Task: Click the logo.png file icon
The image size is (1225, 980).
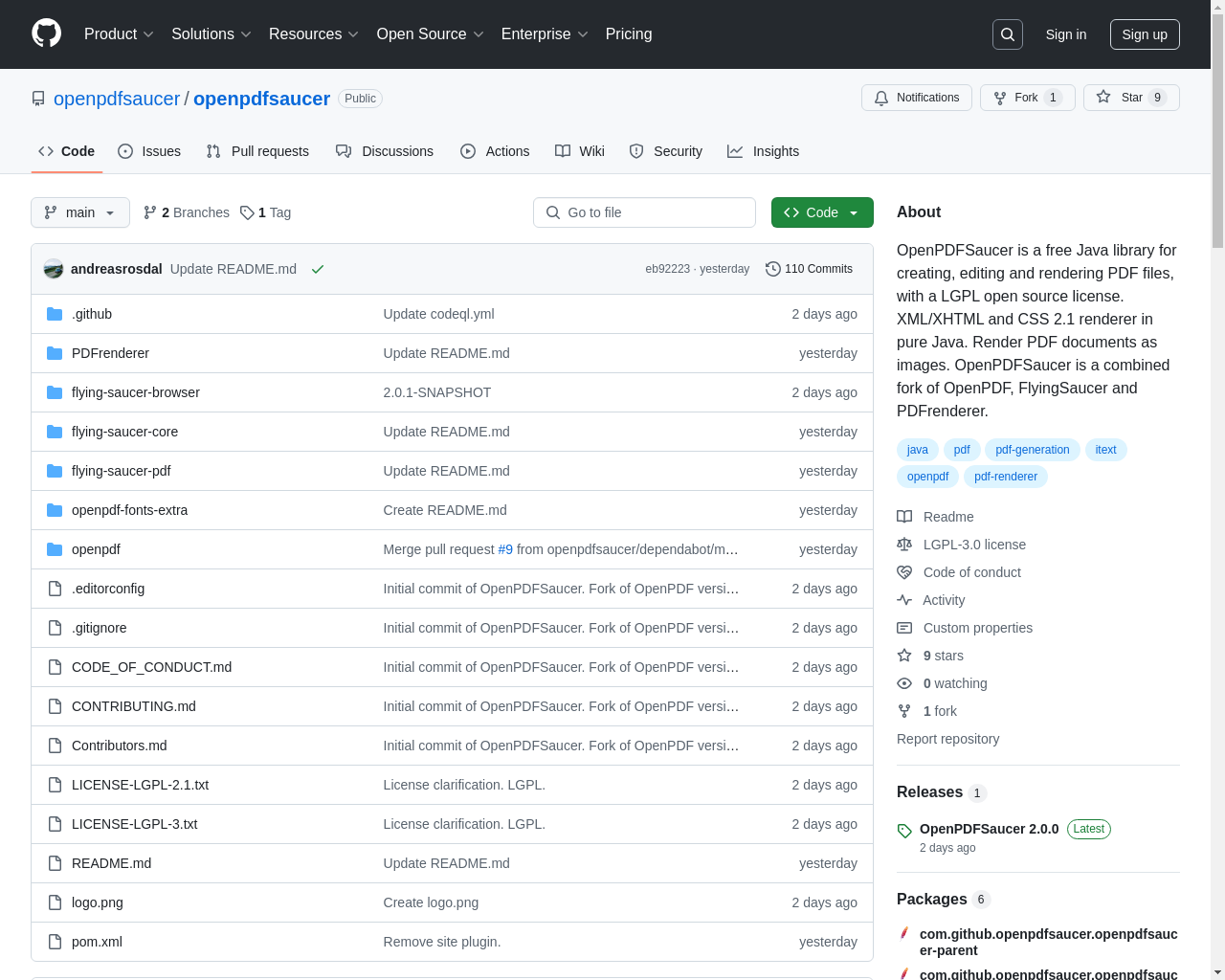Action: [55, 902]
